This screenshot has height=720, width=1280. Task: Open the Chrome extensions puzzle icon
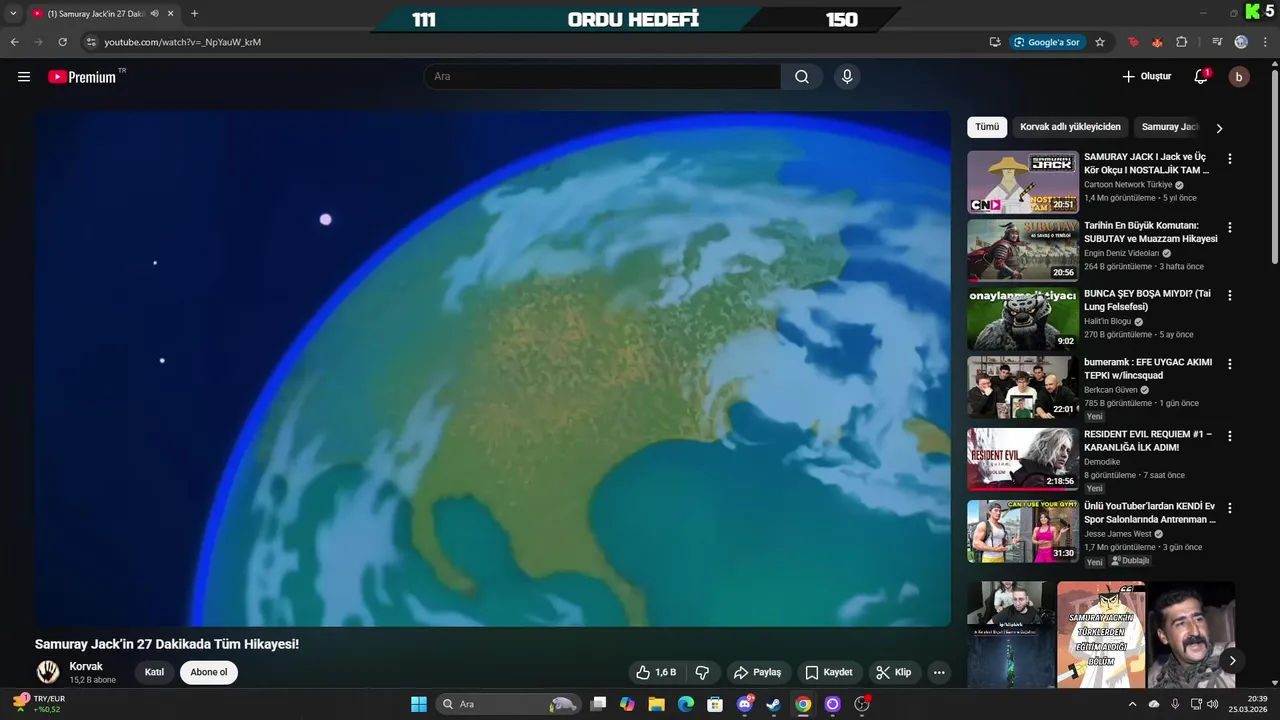[x=1181, y=42]
